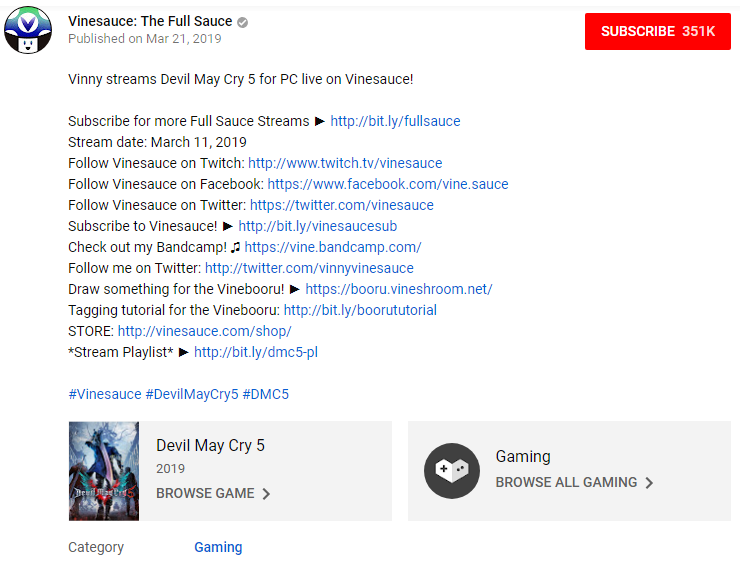
Task: Open the Vinesauce channel avatar
Action: 28,30
